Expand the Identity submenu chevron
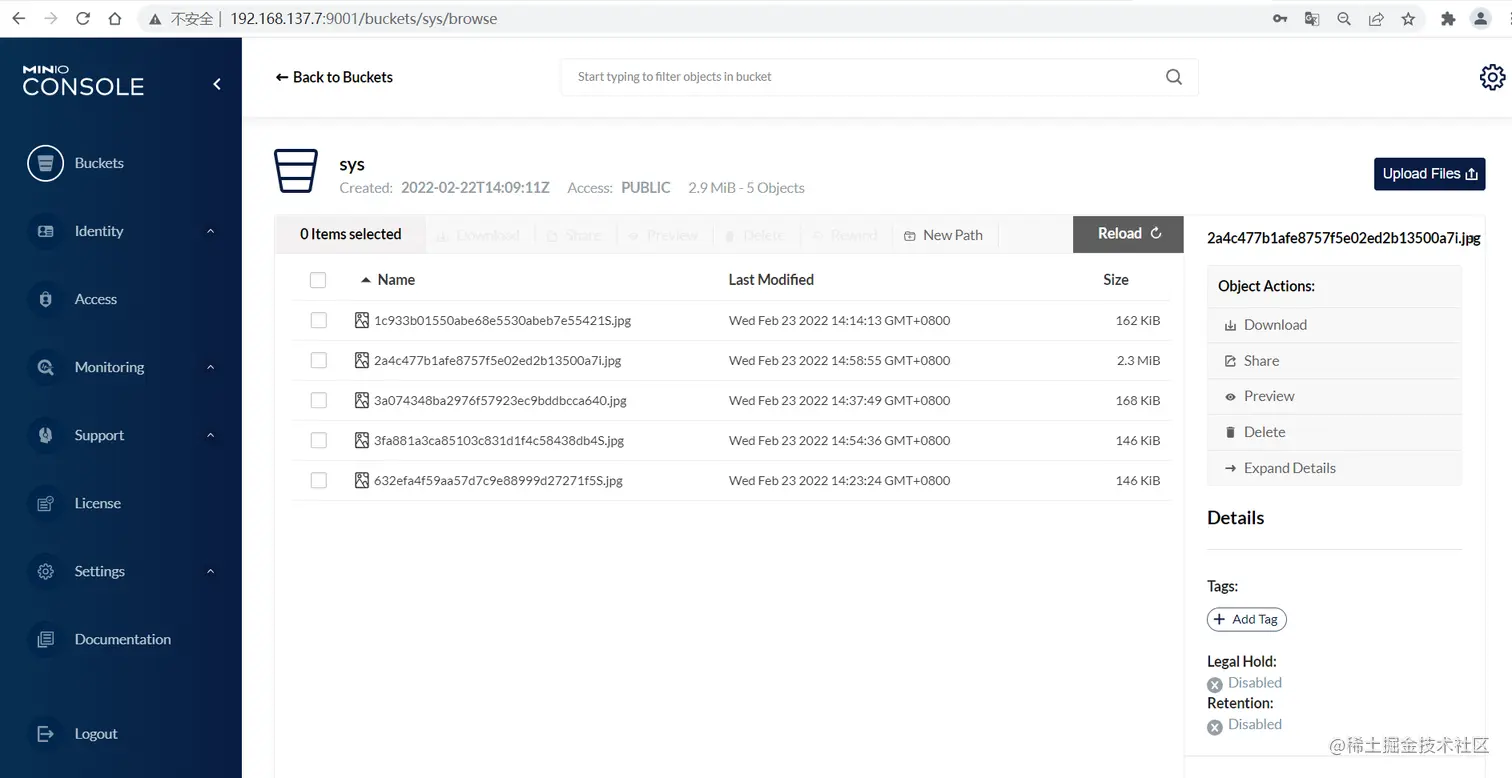 [x=210, y=231]
